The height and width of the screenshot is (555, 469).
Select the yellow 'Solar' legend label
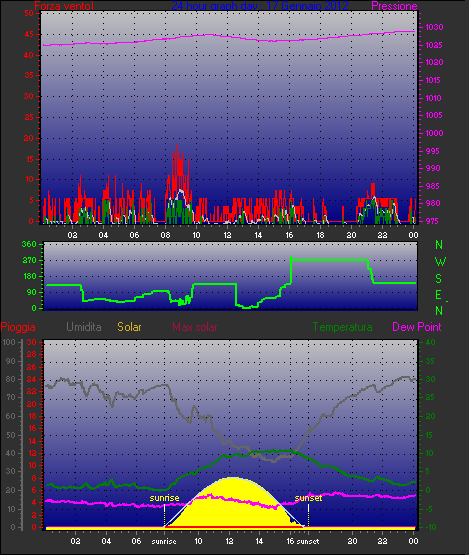130,327
